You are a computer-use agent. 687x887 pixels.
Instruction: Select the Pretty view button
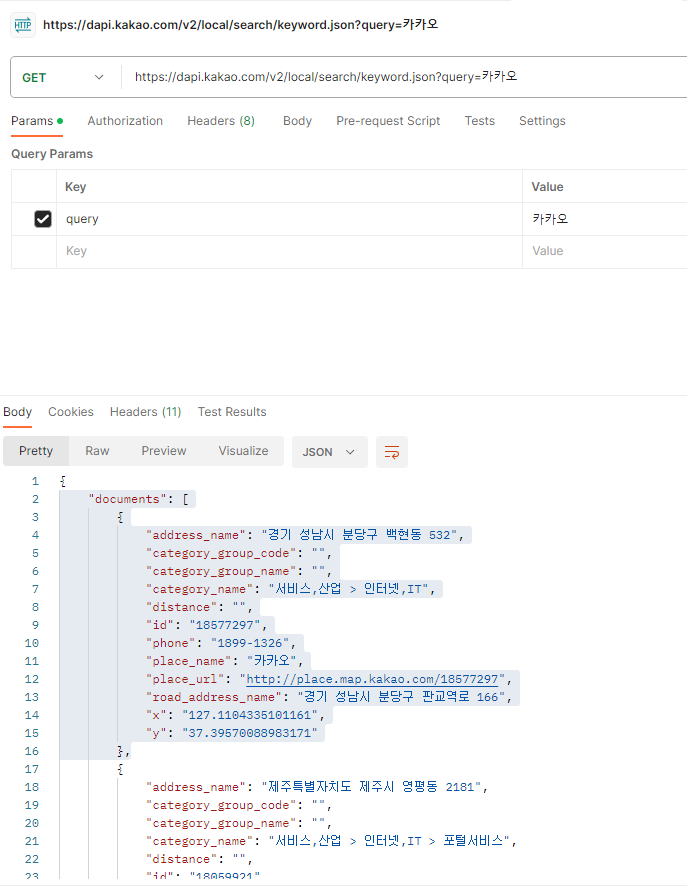pos(36,451)
